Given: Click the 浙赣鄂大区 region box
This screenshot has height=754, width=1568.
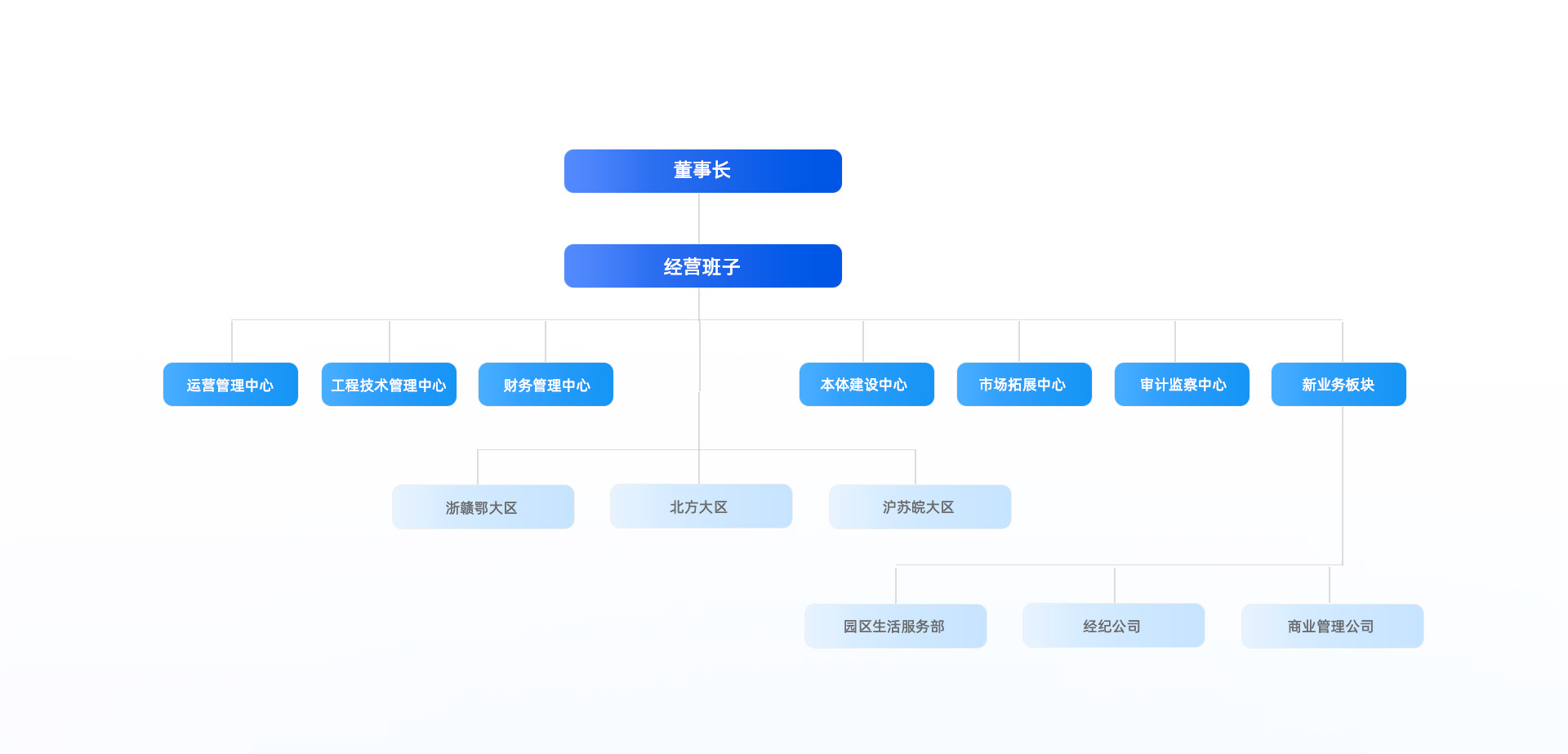Looking at the screenshot, I should [x=483, y=506].
